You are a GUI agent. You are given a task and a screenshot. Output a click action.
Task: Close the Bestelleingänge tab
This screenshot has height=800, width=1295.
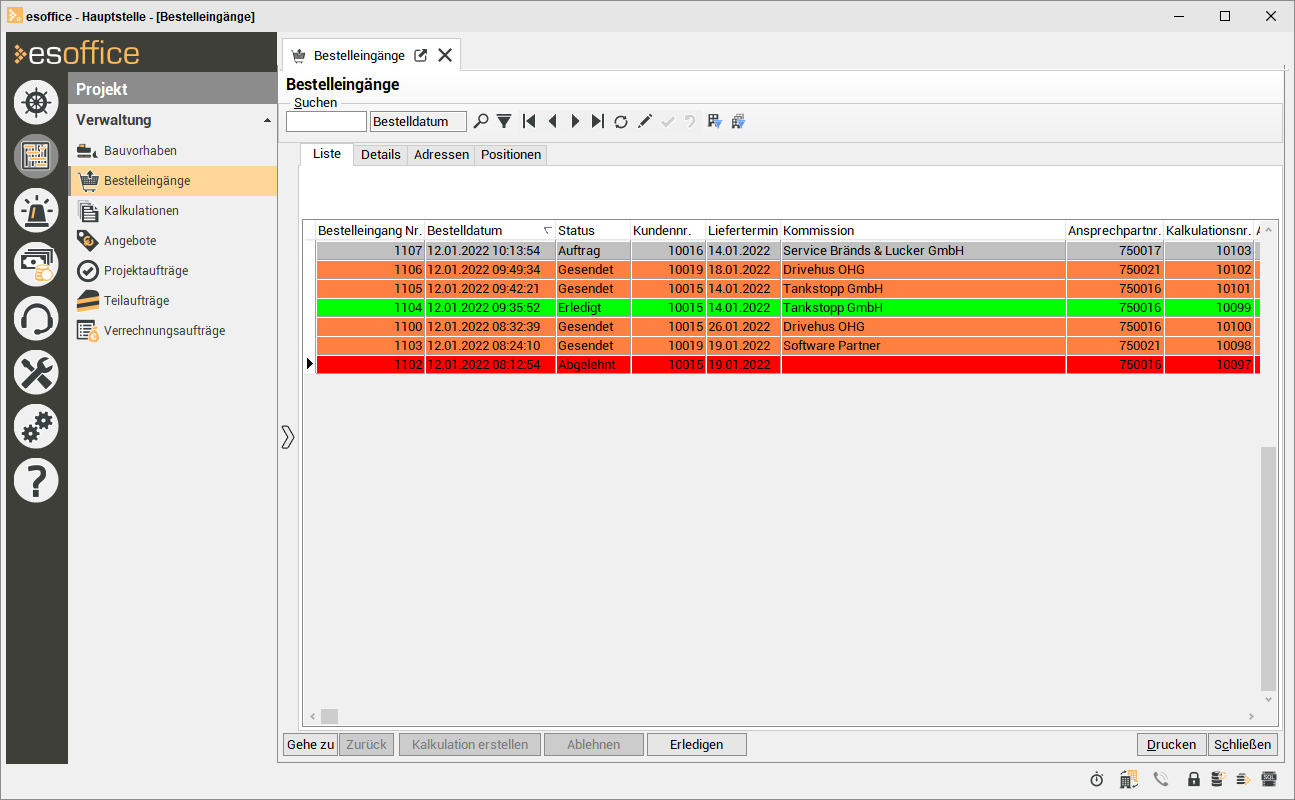coord(445,56)
